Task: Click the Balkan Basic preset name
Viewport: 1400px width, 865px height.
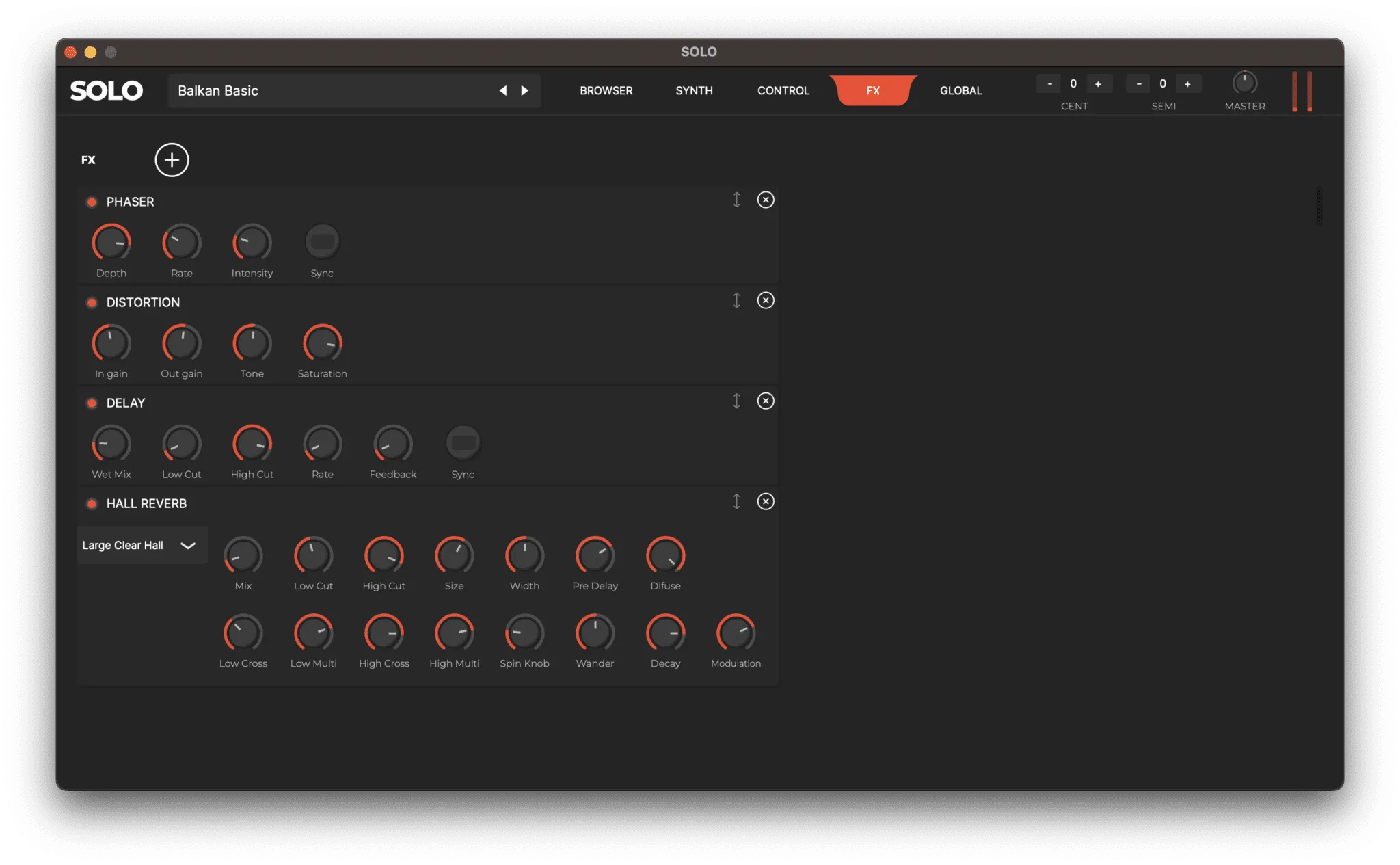Action: coord(218,91)
